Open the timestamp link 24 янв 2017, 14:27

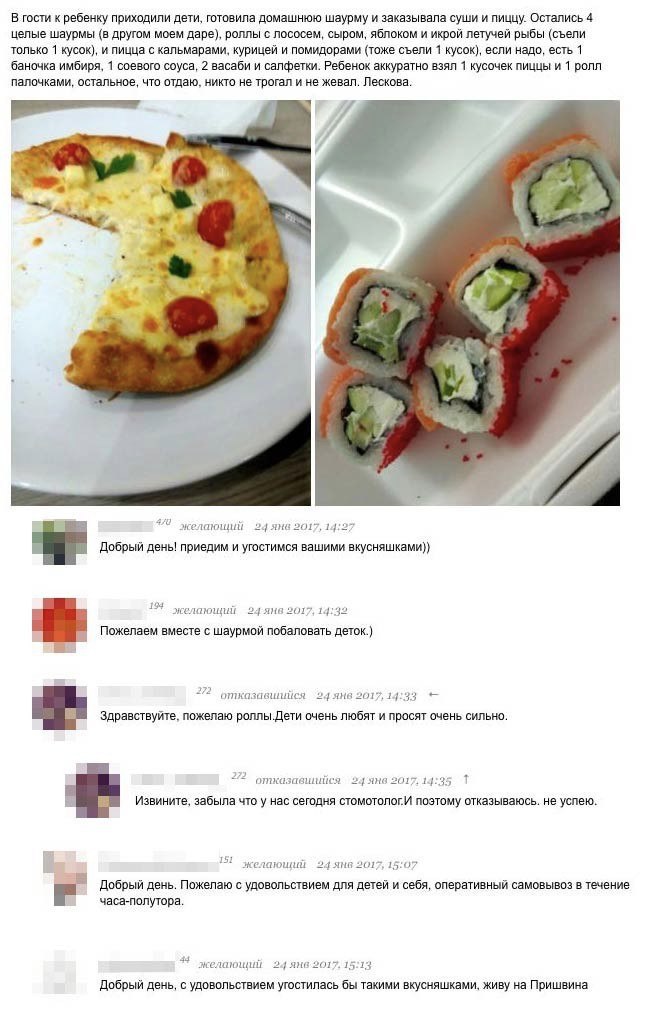coord(304,526)
